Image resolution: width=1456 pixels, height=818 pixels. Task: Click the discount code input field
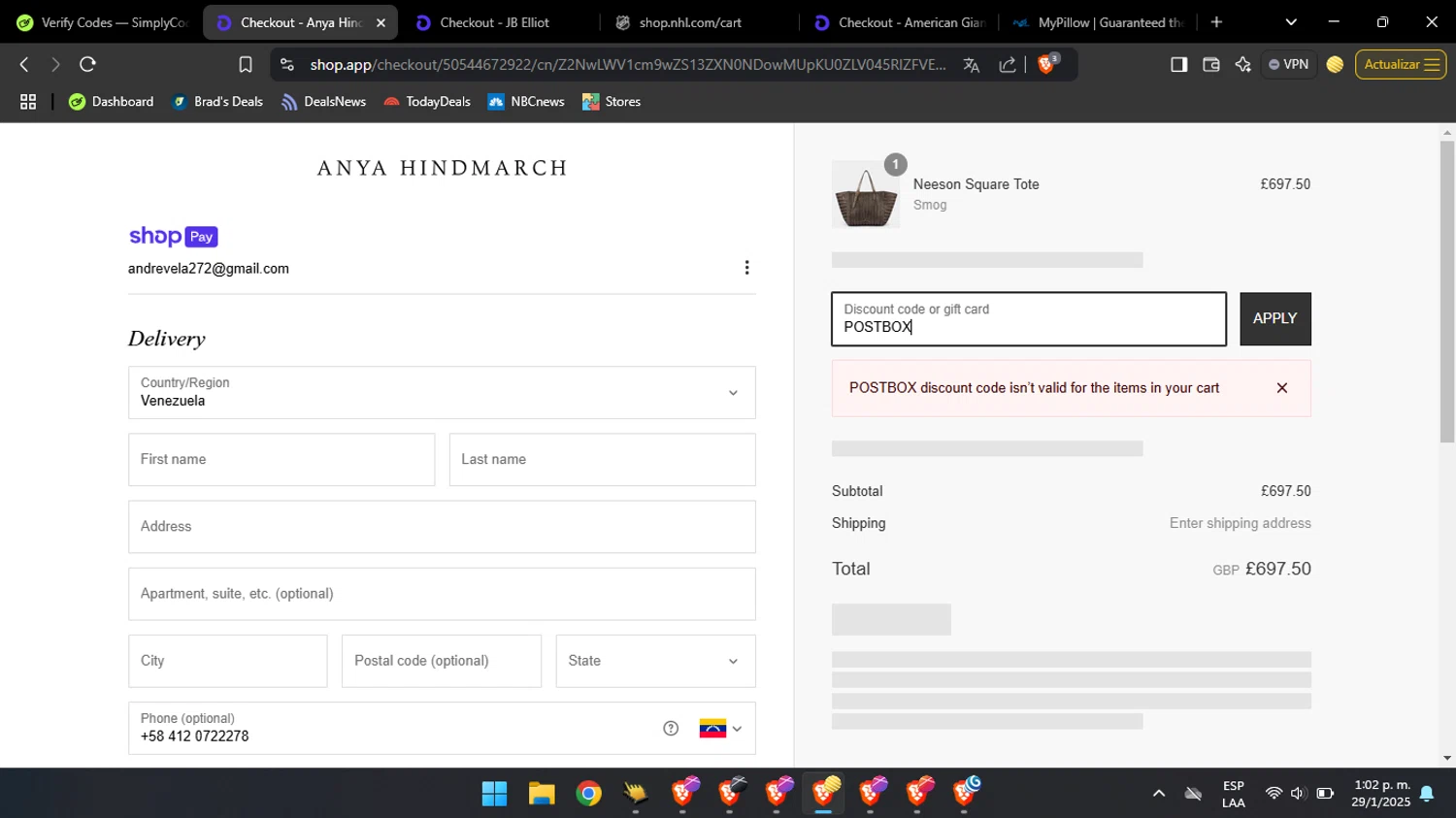point(1029,318)
